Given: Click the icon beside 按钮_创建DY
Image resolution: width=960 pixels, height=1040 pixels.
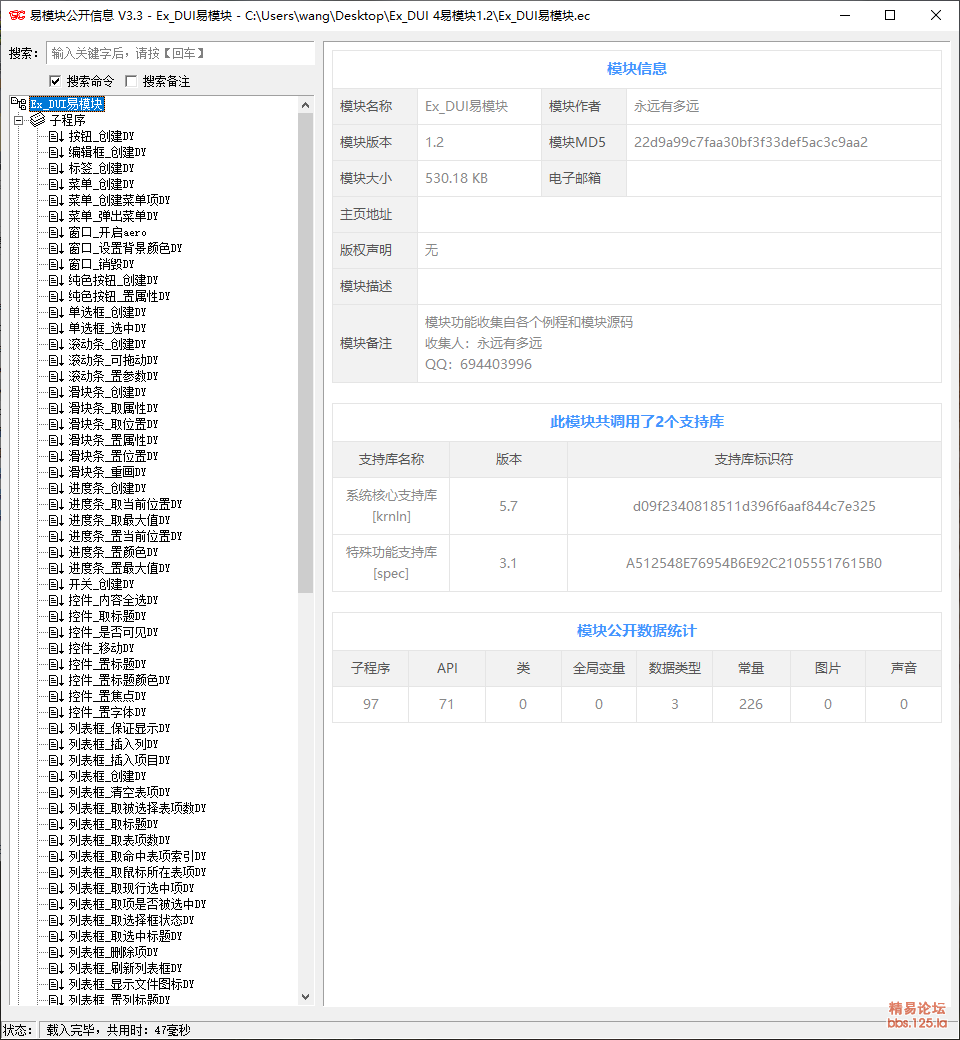Looking at the screenshot, I should point(56,136).
